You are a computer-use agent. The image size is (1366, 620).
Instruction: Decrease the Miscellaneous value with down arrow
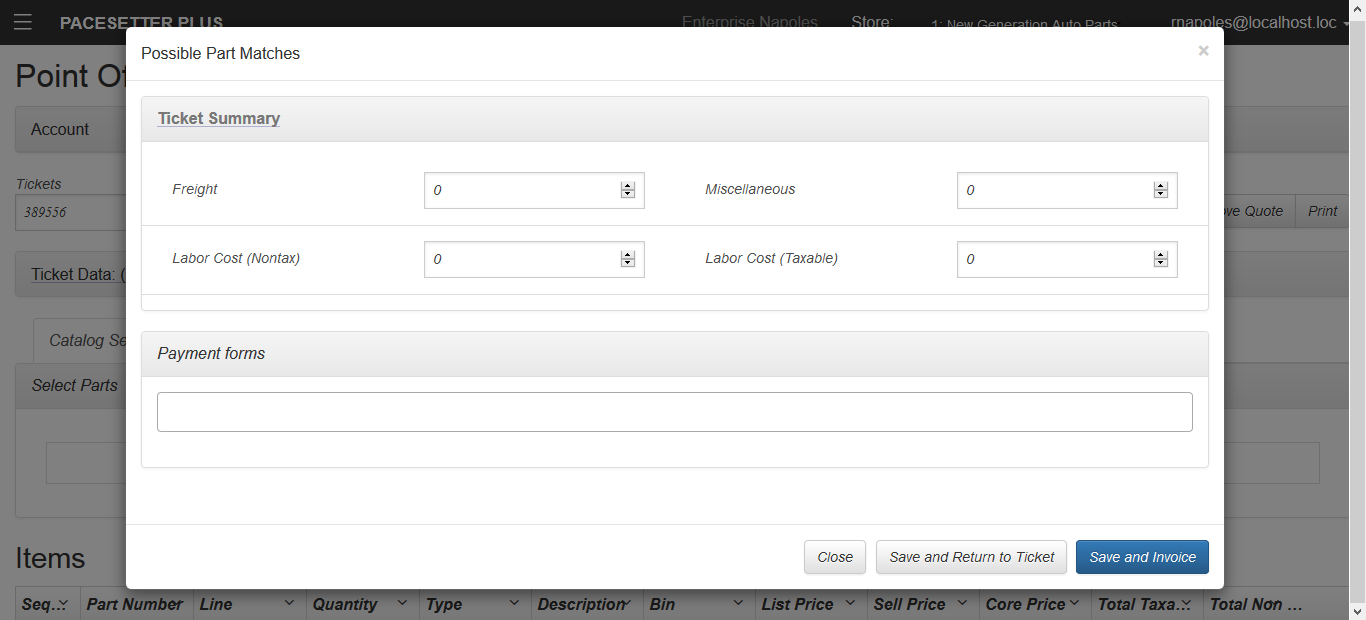pyautogui.click(x=1161, y=194)
